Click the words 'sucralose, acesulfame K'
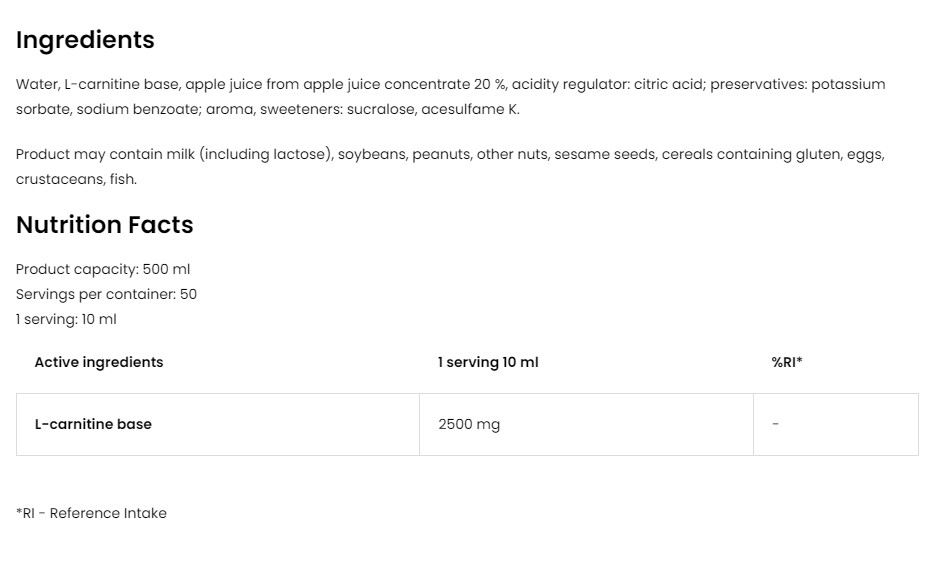The width and height of the screenshot is (936, 561). (x=433, y=110)
